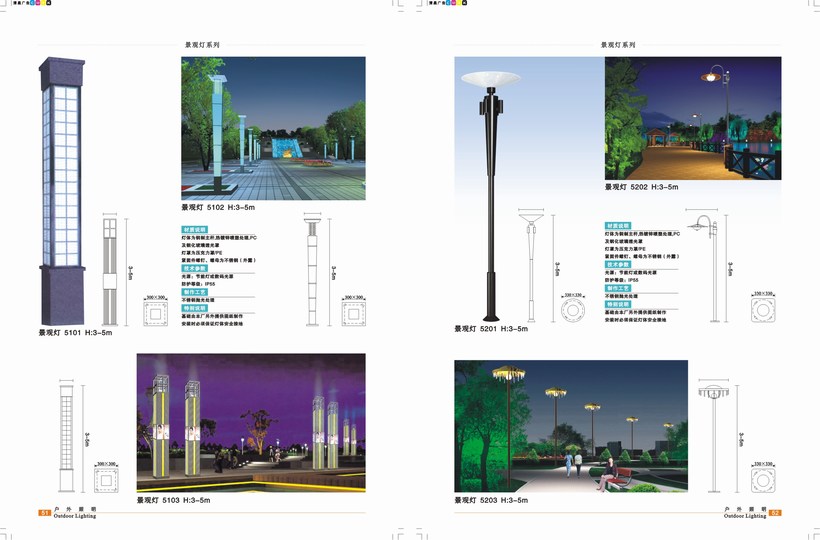
Task: Select the 5202 lakeside walkway photo
Action: [696, 118]
